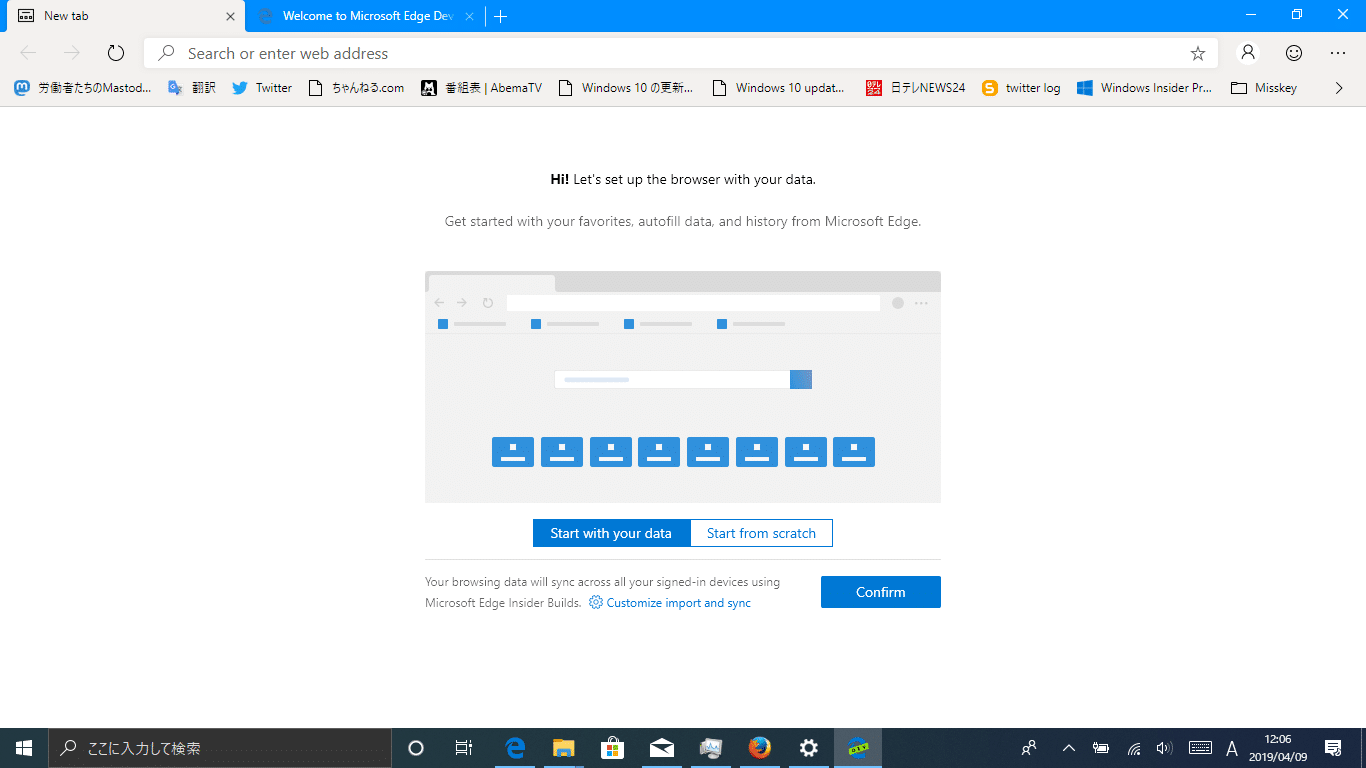Click the Confirm button
Viewport: 1366px width, 768px height.
[x=881, y=592]
